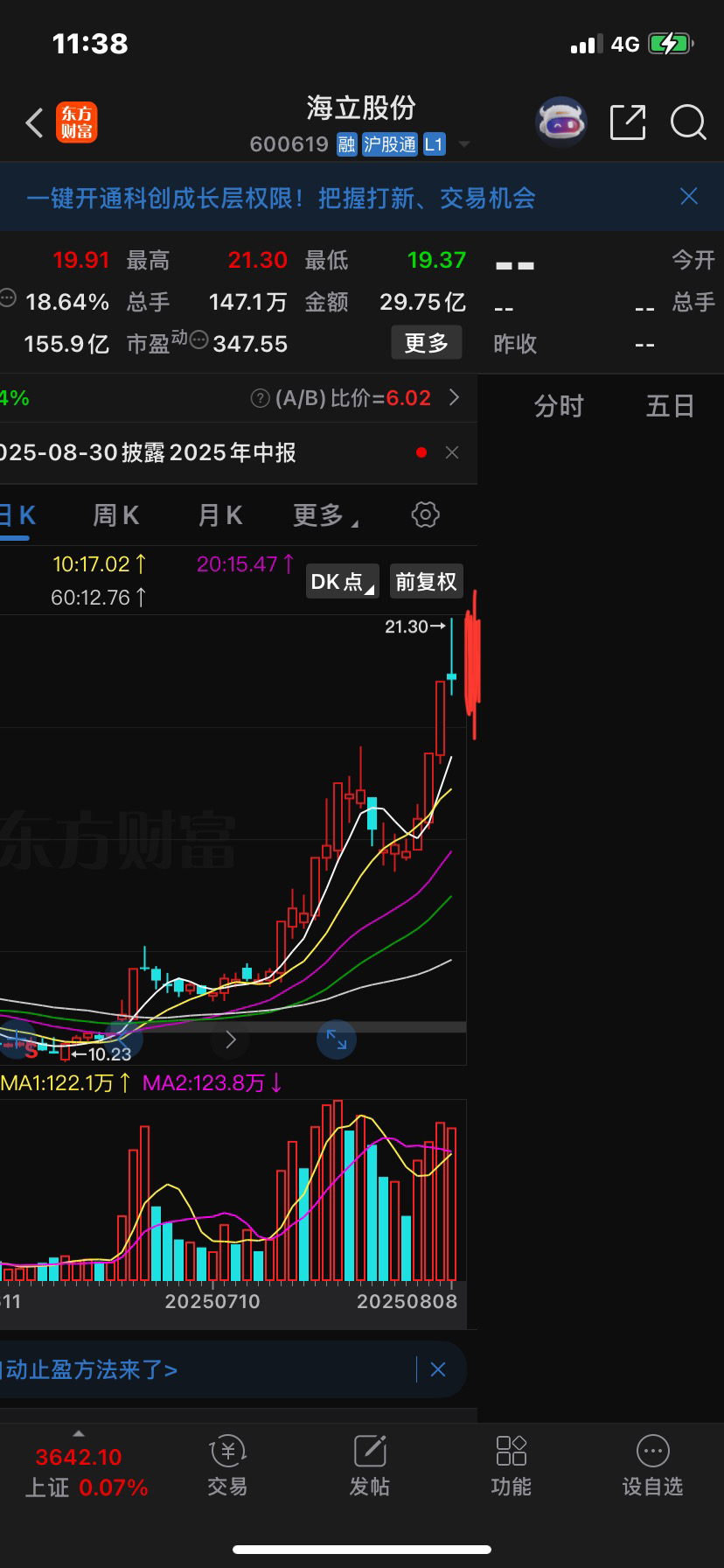Tap the 最低 19.37 value
The height and width of the screenshot is (1568, 724).
click(437, 260)
